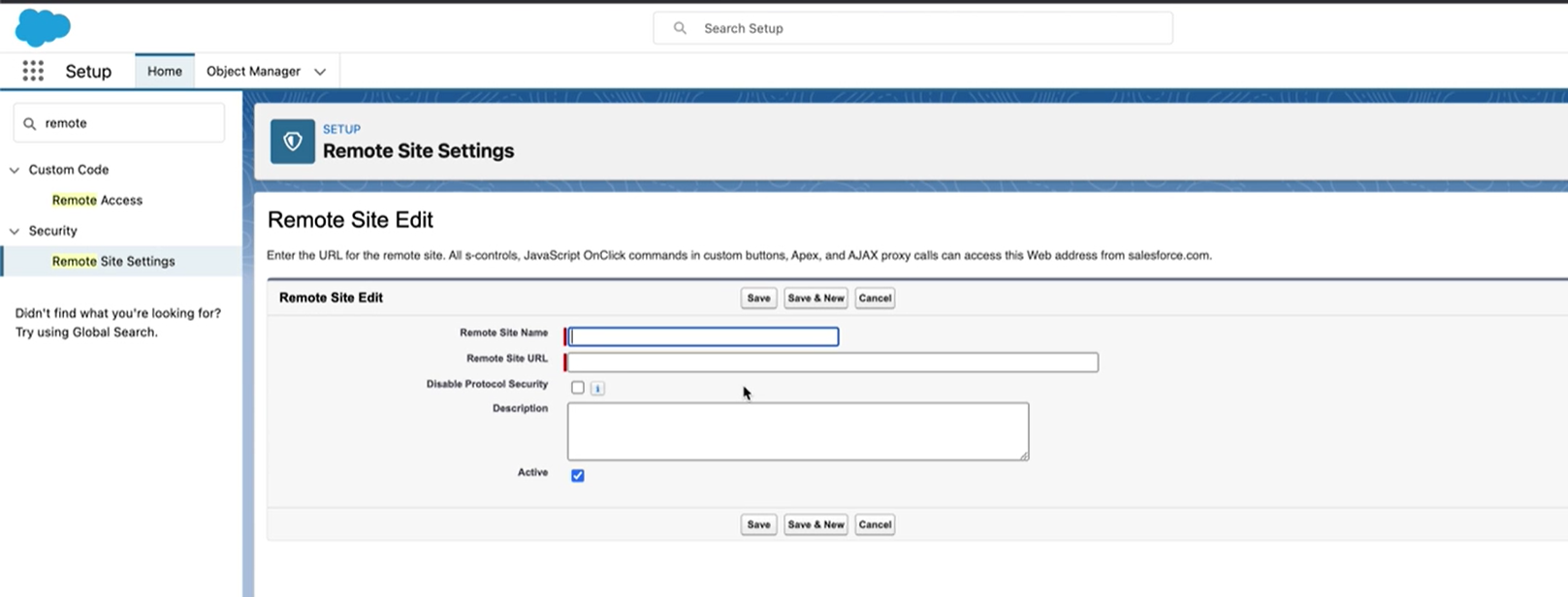Click the Quick Find magnifier icon
Image resolution: width=1568 pixels, height=597 pixels.
click(29, 123)
